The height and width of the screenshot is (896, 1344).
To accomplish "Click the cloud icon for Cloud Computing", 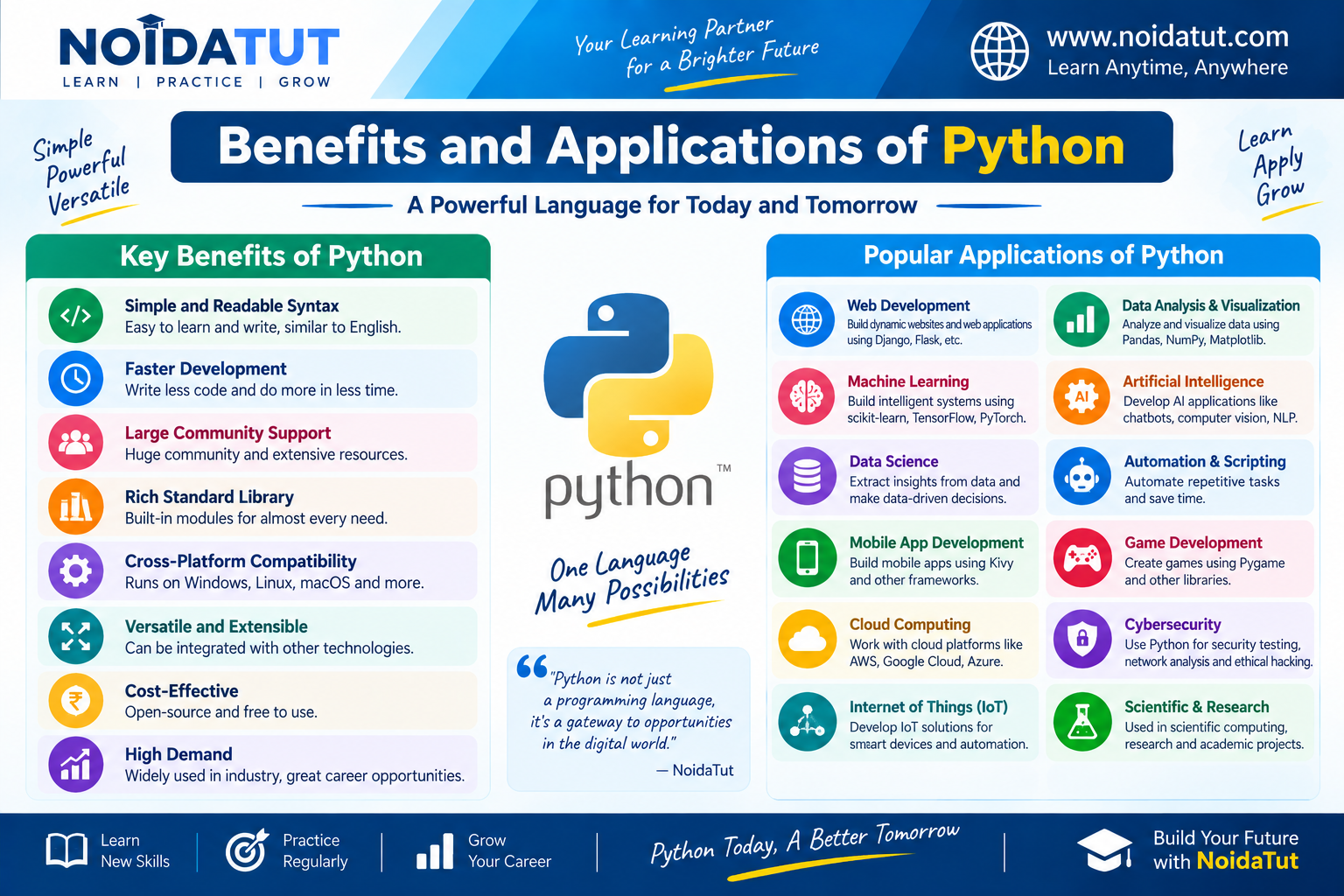I will 807,639.
